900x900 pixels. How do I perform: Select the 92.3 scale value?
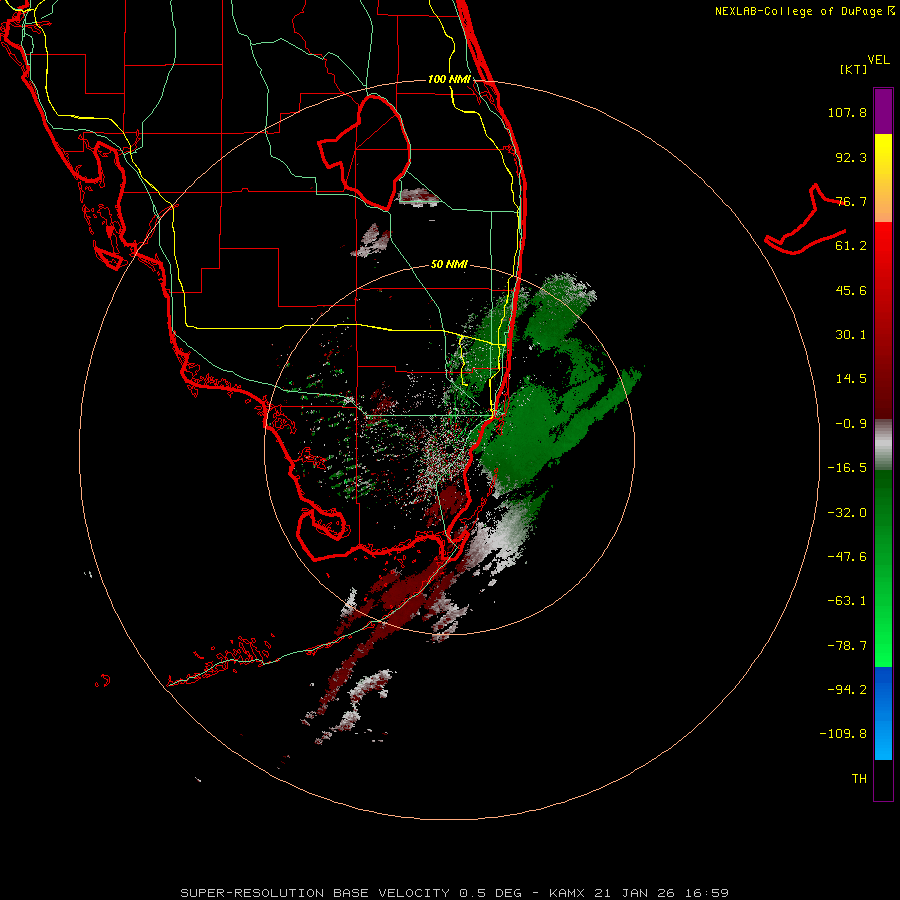pos(851,157)
